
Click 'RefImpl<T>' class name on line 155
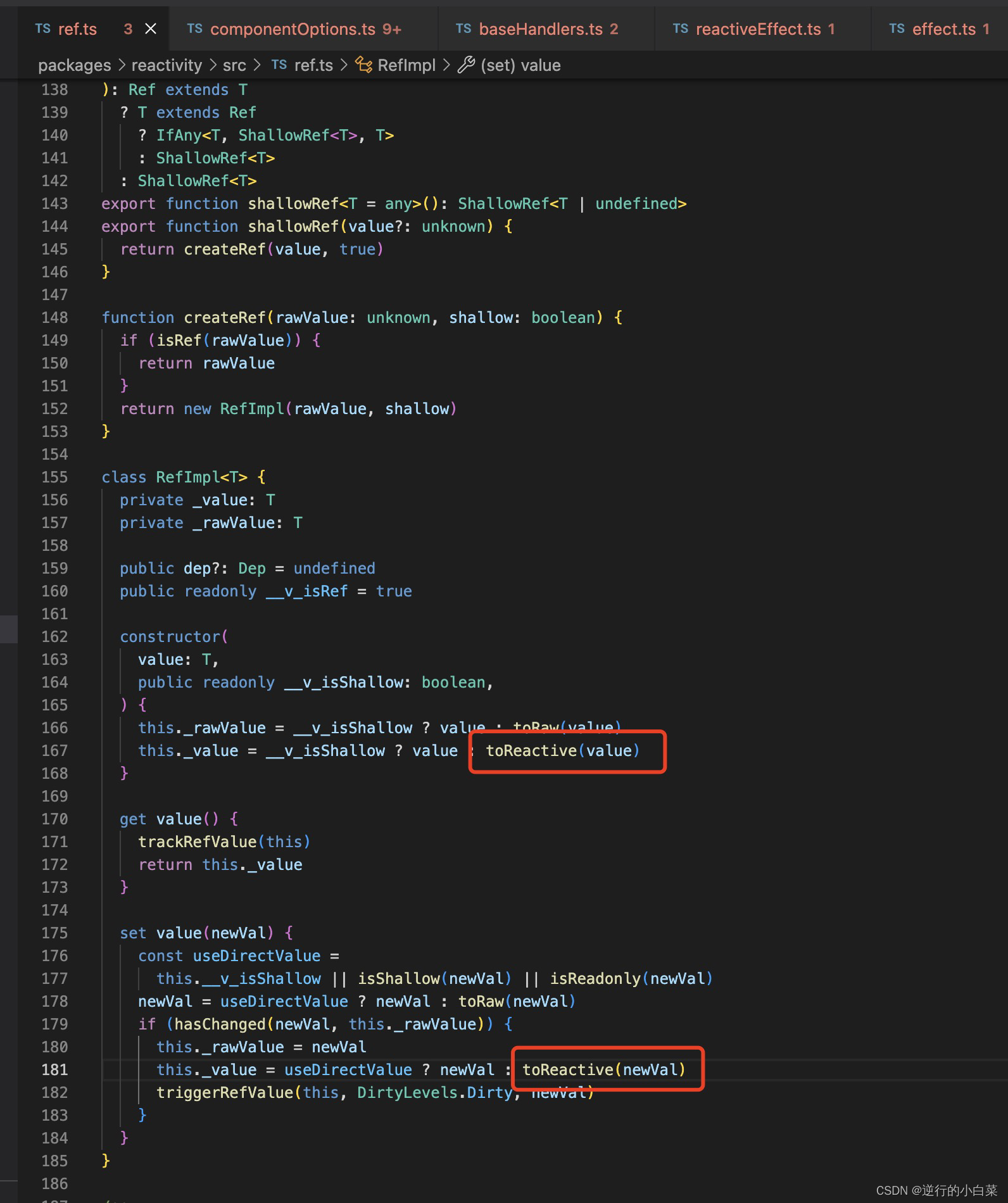tap(202, 477)
